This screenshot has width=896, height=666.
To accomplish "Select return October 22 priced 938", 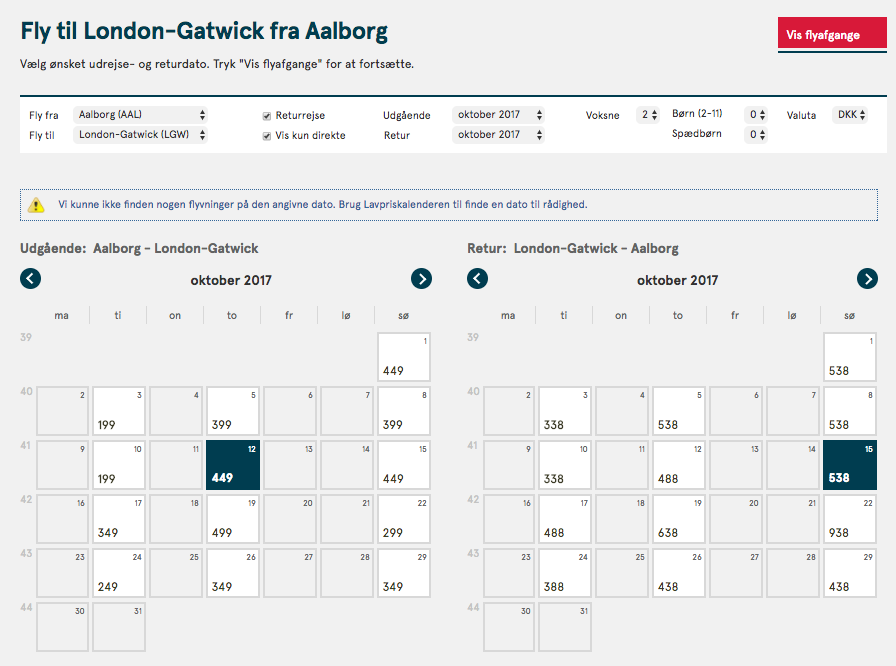I will click(x=850, y=519).
